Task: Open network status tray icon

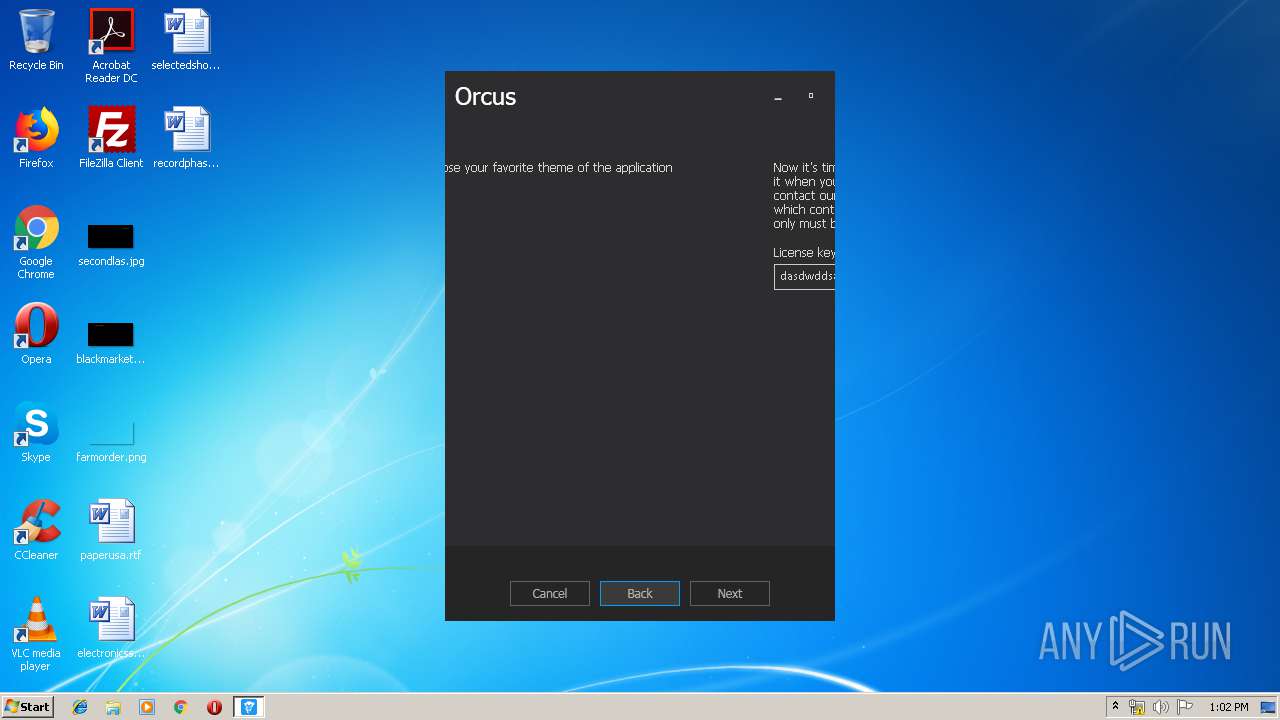Action: 1137,707
